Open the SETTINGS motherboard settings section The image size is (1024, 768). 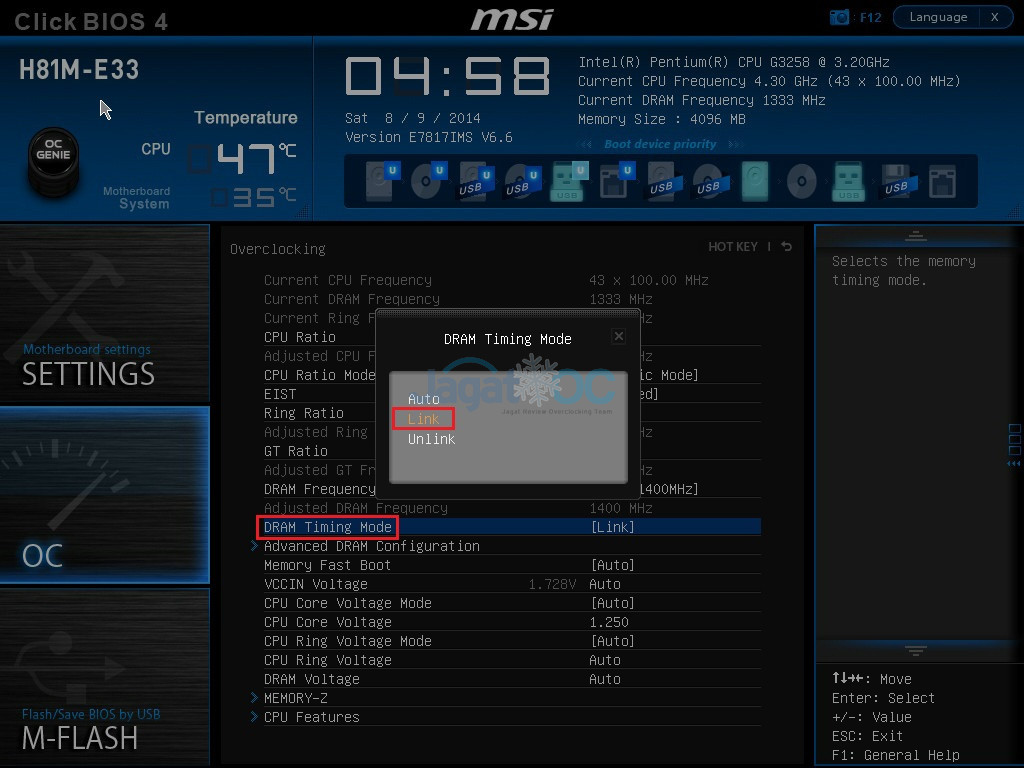[104, 313]
